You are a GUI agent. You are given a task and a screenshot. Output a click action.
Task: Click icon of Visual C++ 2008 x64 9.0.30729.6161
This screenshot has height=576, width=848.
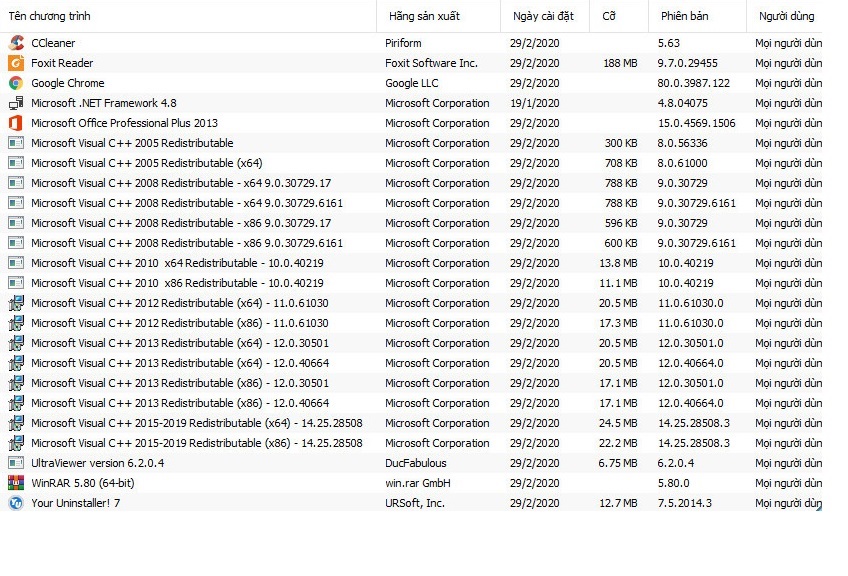coord(16,203)
